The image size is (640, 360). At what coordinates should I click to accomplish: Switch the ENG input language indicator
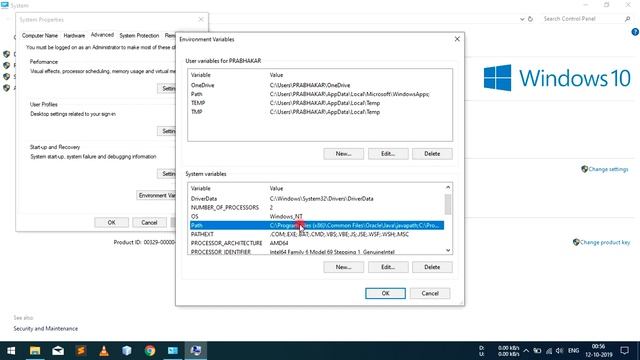click(x=573, y=351)
